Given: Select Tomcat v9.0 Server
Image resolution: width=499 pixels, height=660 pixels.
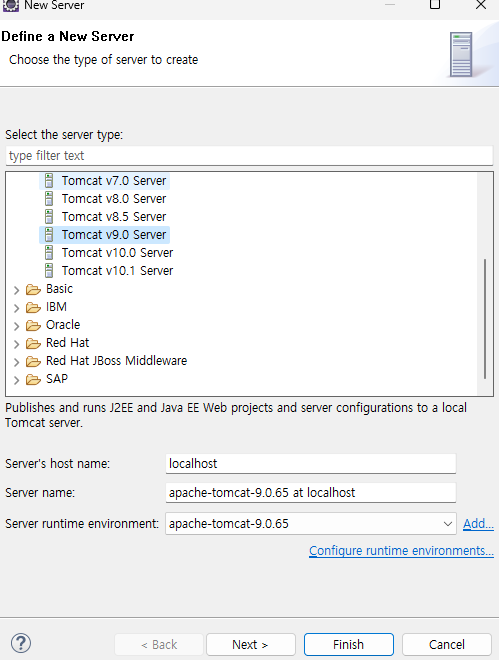Looking at the screenshot, I should point(114,235).
